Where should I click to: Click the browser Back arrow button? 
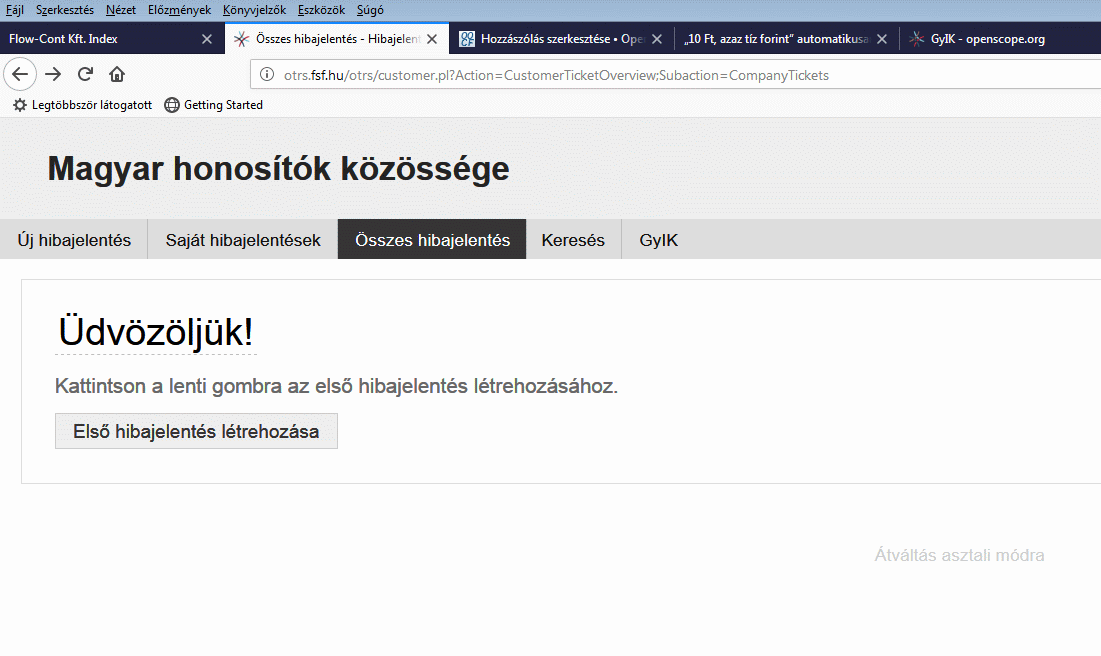20,74
